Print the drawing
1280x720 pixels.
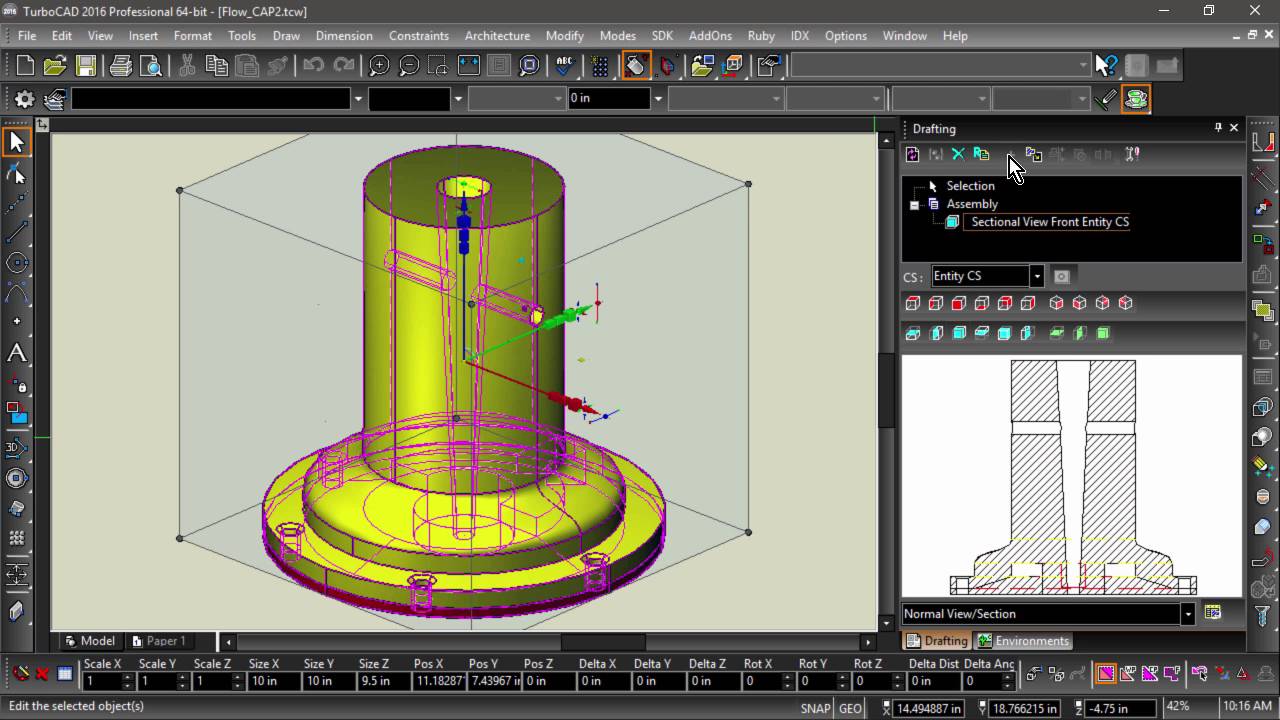click(121, 66)
